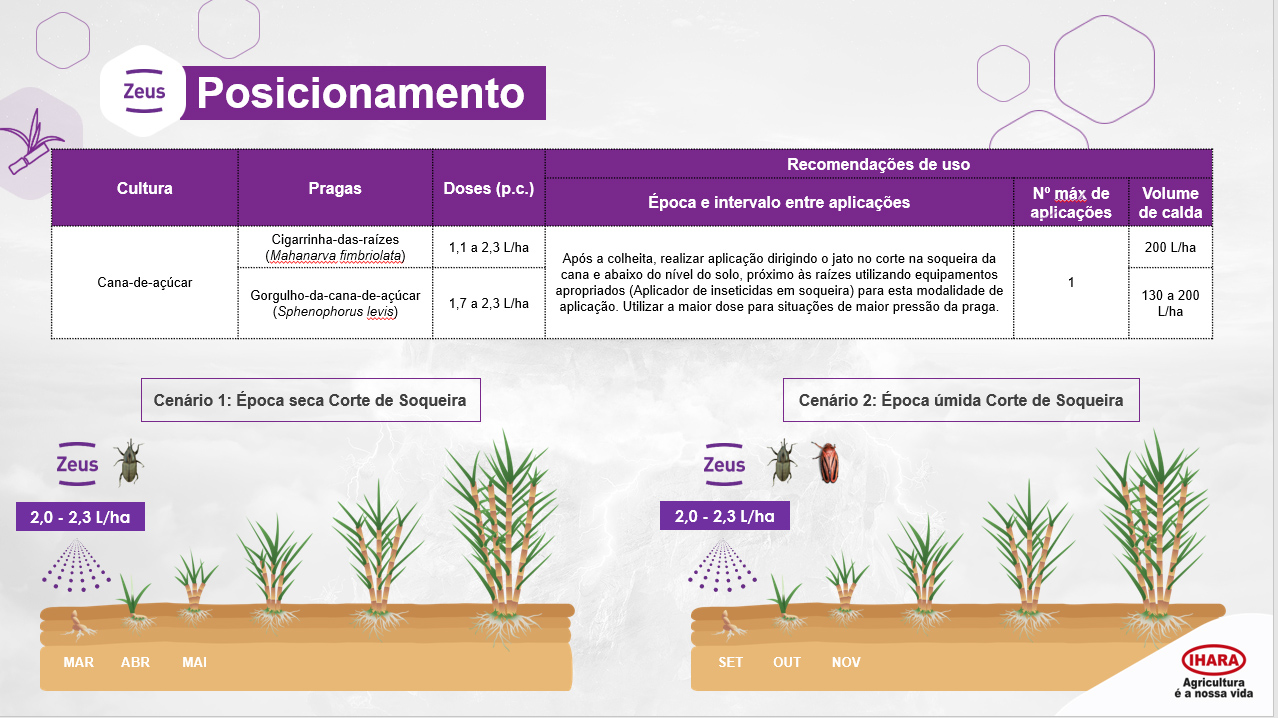The height and width of the screenshot is (718, 1278).
Task: Select the Recomendações de uso header cell
Action: coord(878,164)
